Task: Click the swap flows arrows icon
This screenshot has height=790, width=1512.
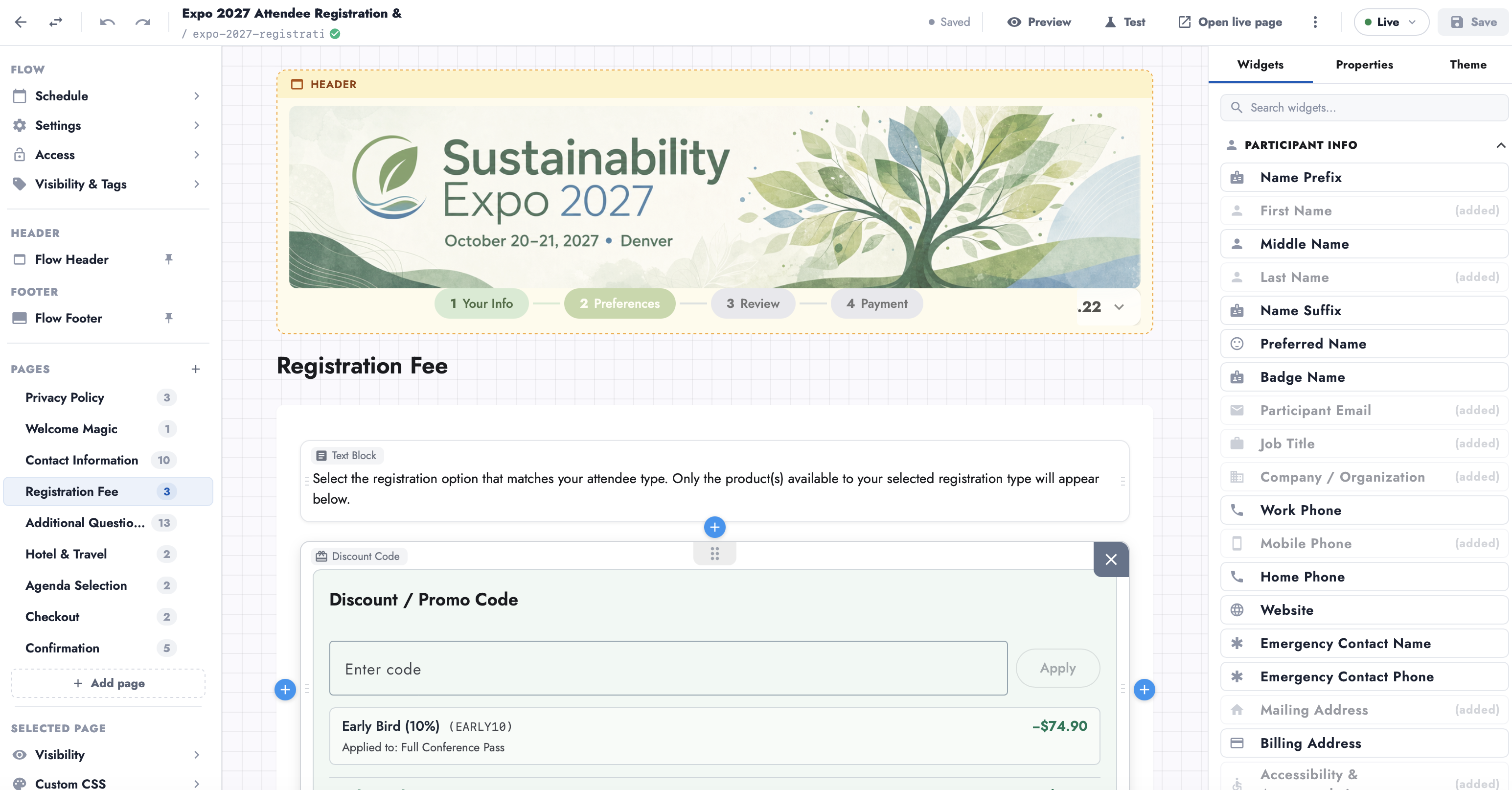Action: [x=55, y=23]
